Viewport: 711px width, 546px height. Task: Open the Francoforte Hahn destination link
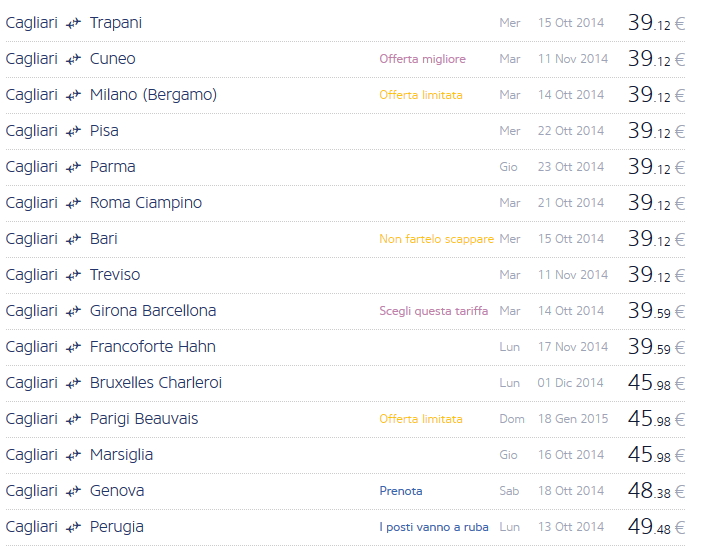pyautogui.click(x=152, y=347)
